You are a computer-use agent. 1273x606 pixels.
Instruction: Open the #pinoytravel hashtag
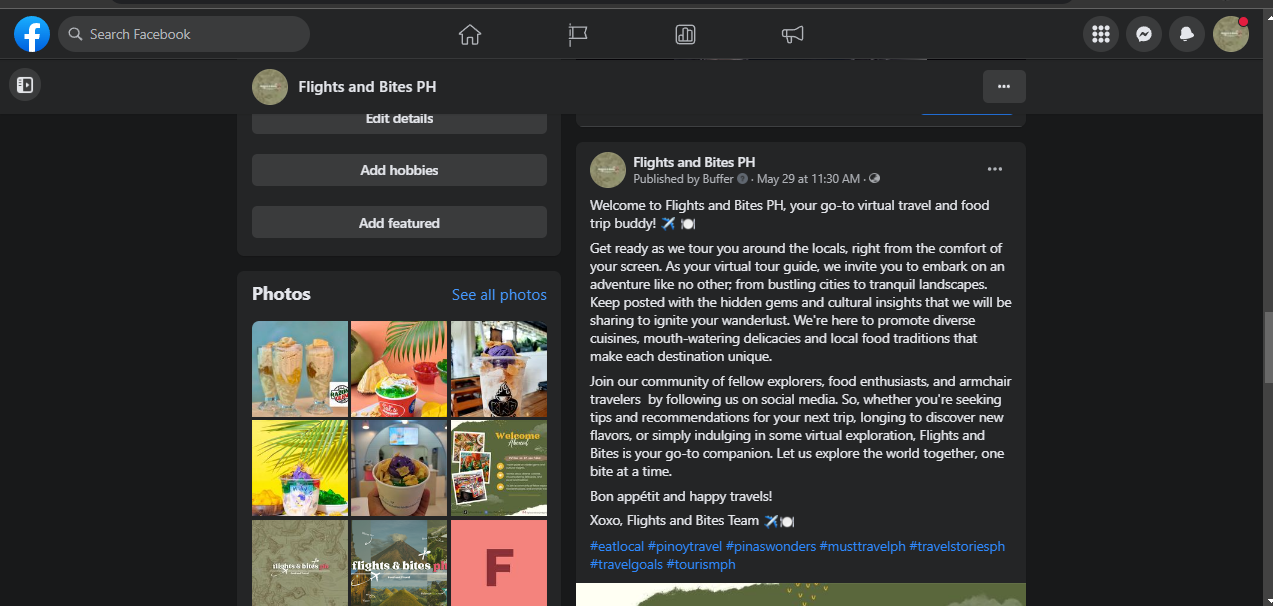(685, 546)
